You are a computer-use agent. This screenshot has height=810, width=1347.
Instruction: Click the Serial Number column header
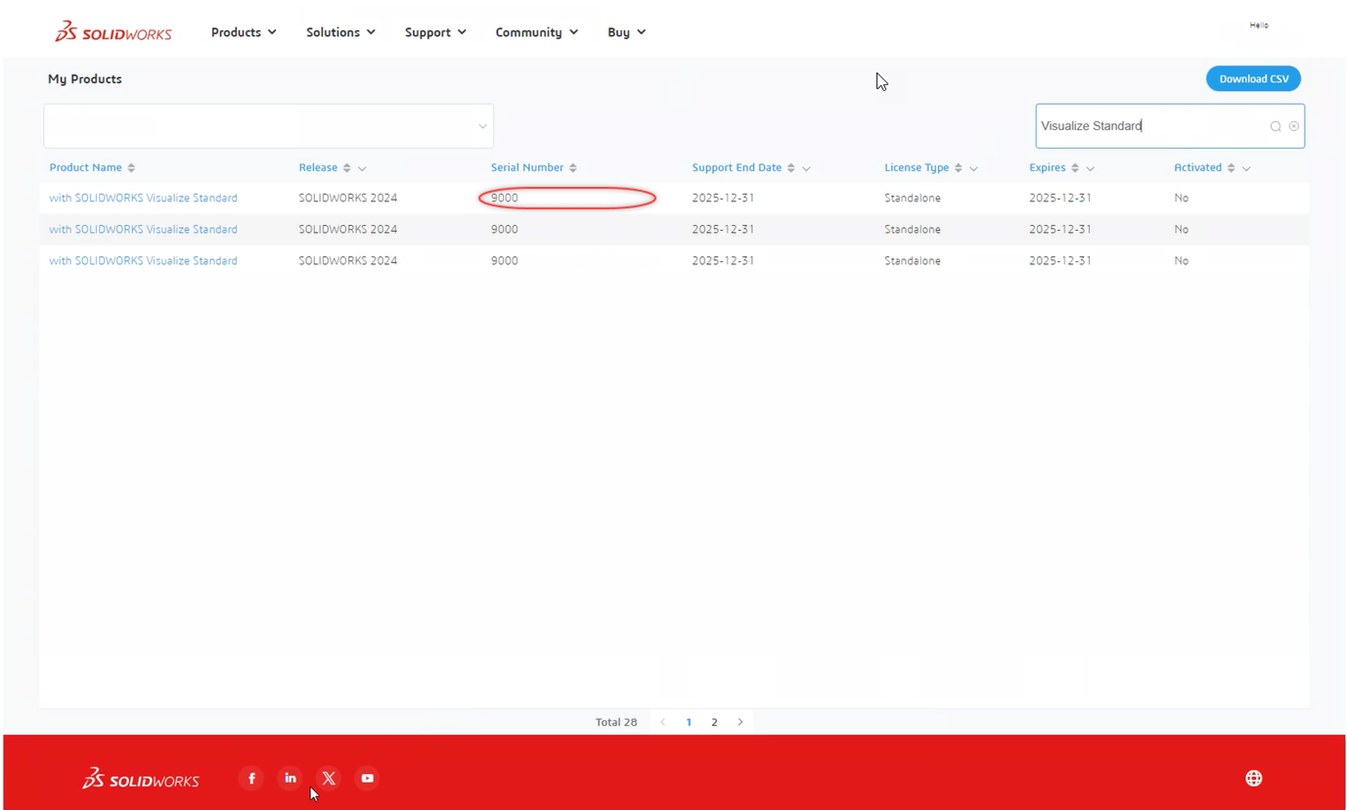click(x=527, y=168)
